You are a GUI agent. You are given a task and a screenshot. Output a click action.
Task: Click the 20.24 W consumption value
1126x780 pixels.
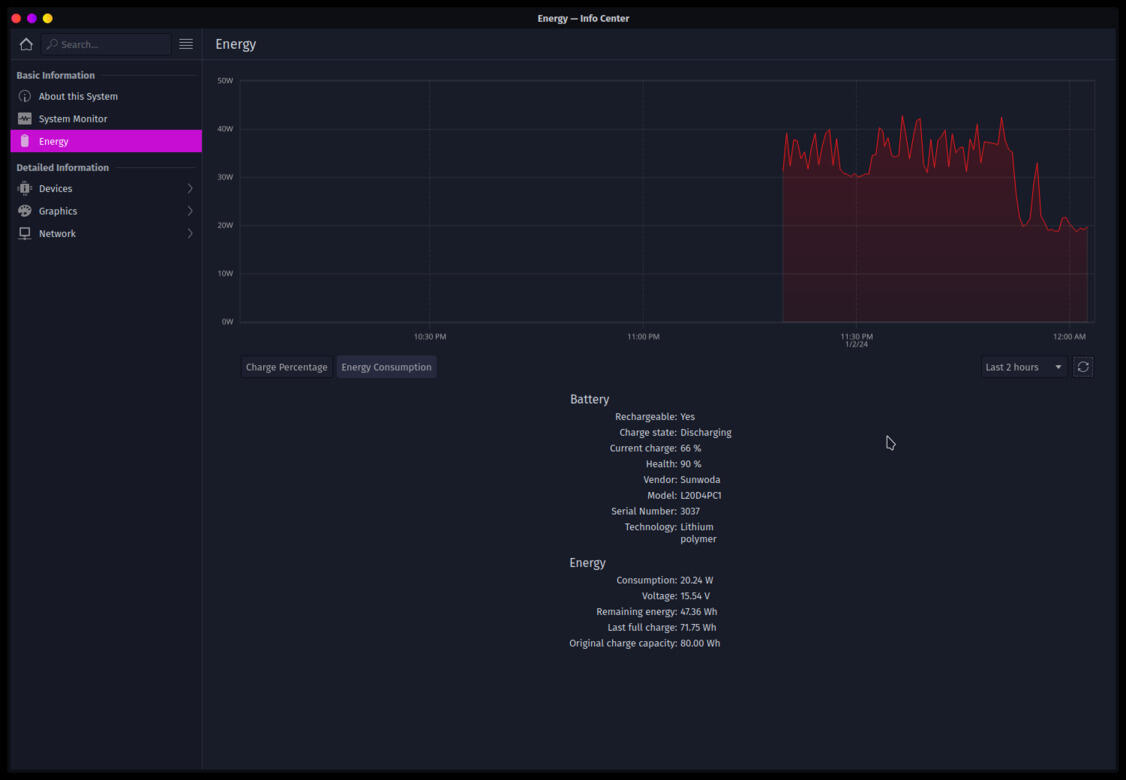click(x=697, y=580)
